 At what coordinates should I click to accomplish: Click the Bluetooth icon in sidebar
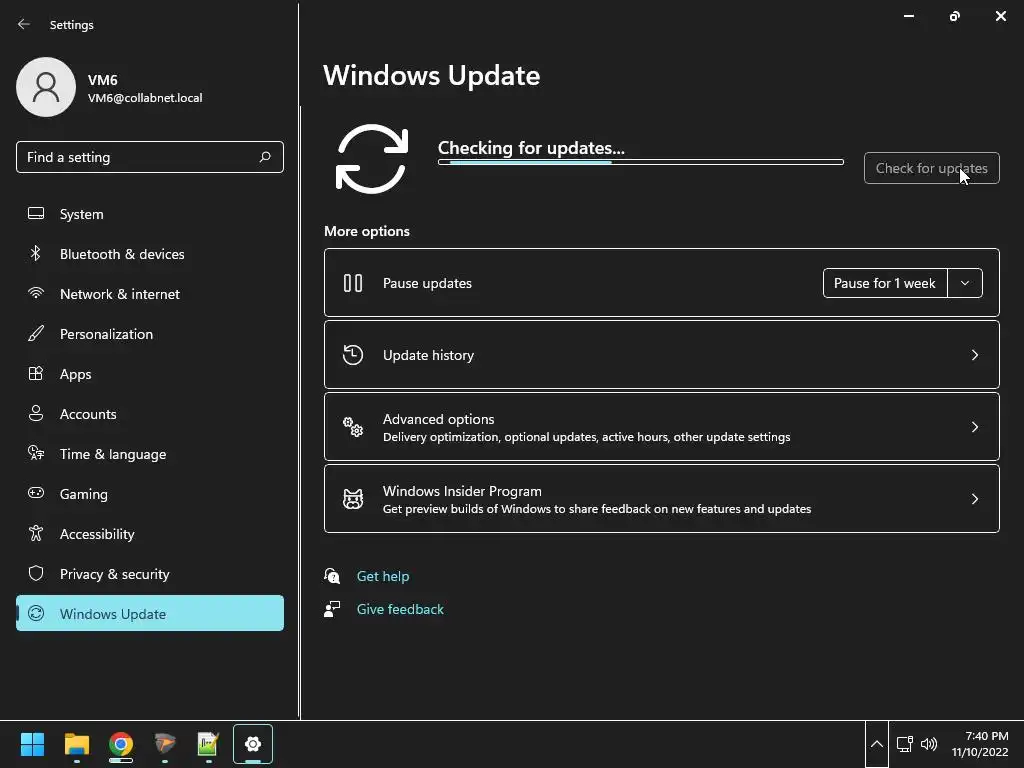click(x=36, y=253)
